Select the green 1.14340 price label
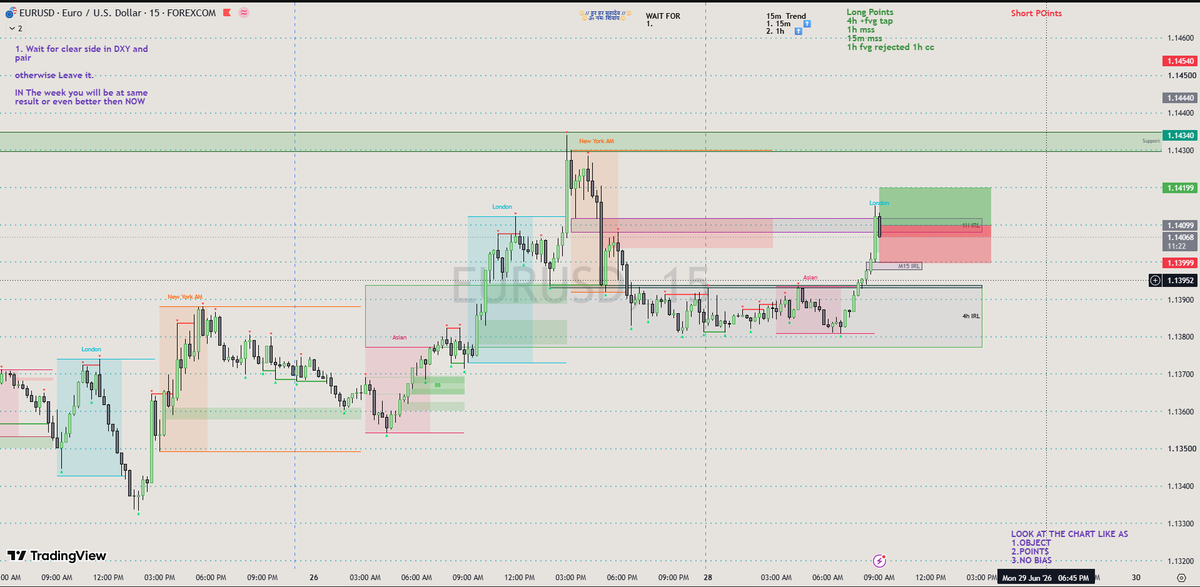This screenshot has height=587, width=1200. click(1180, 135)
